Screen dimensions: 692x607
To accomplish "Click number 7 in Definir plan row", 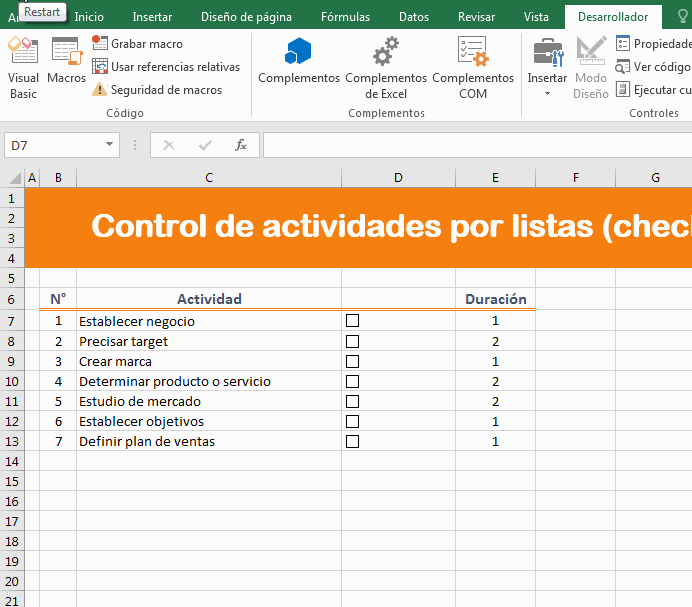I will click(58, 441).
